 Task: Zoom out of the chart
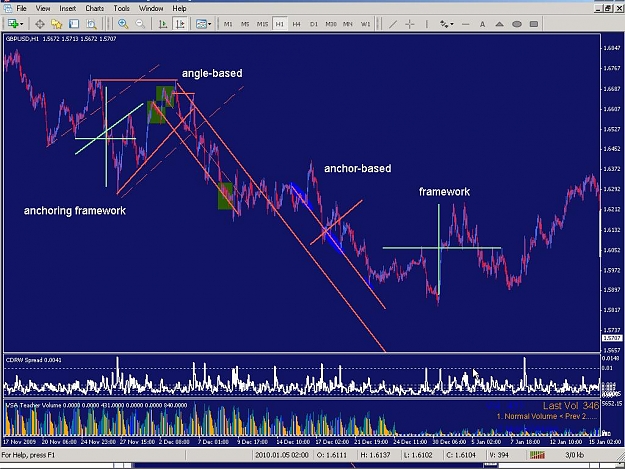140,24
